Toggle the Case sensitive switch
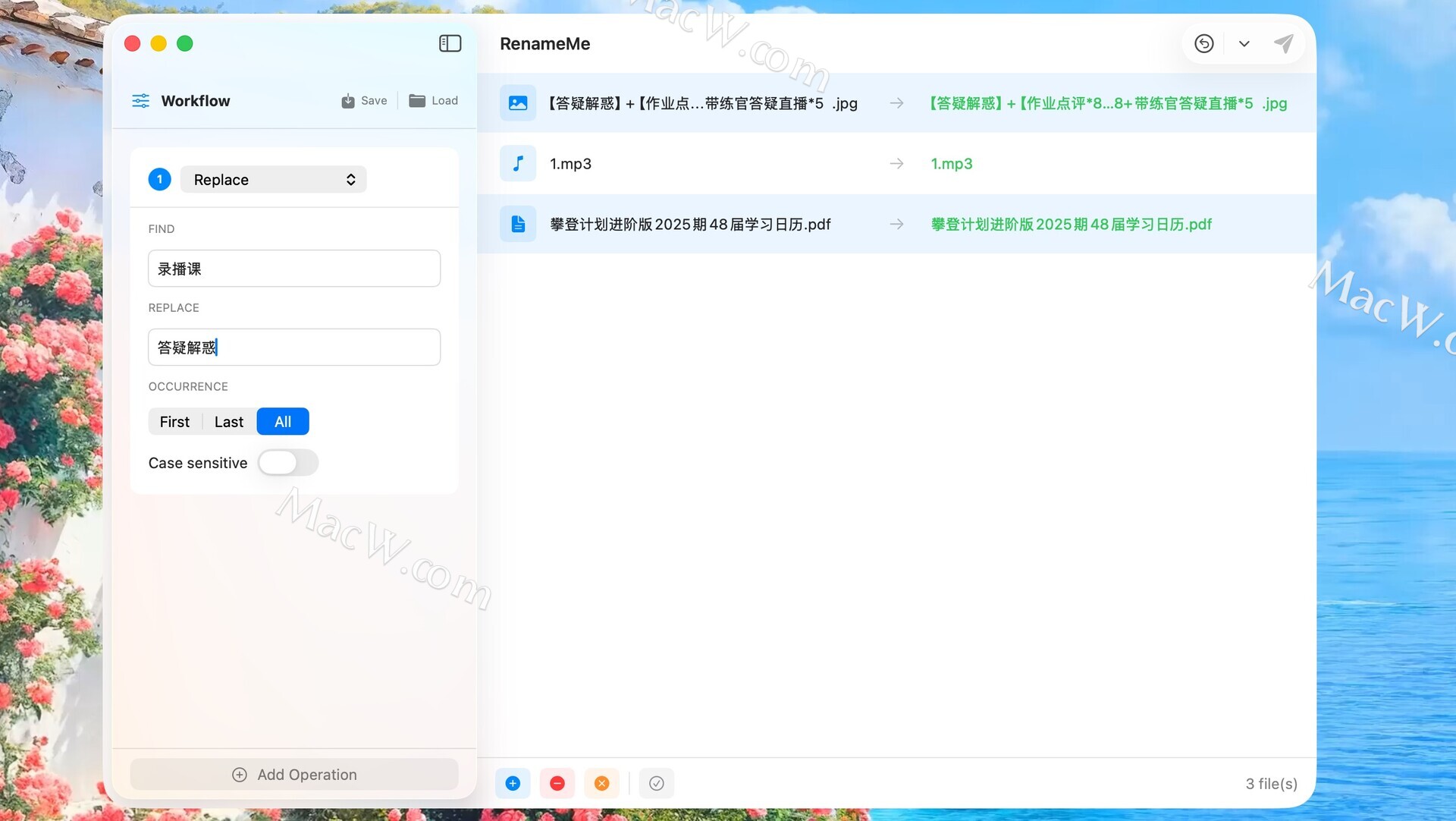 click(287, 463)
